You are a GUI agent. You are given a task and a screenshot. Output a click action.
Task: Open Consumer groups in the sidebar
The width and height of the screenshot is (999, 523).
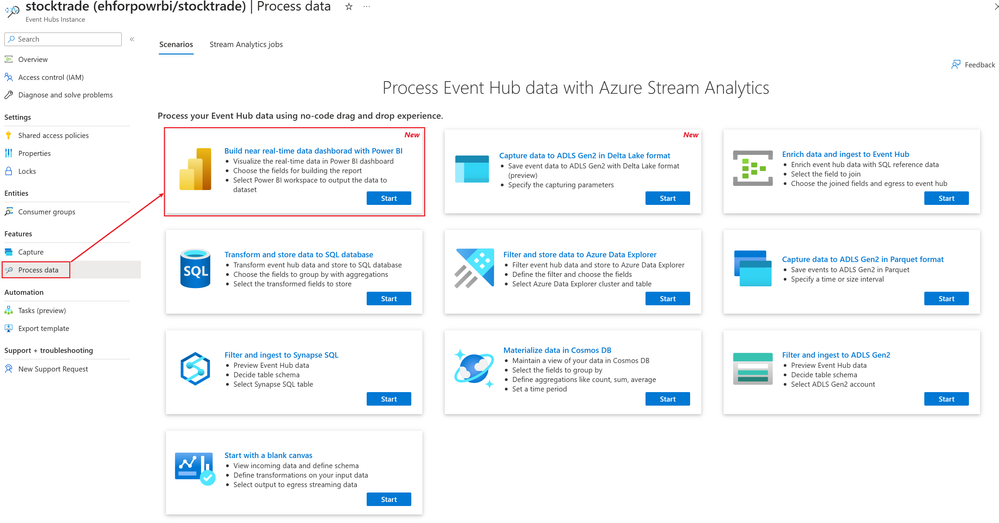(x=47, y=212)
